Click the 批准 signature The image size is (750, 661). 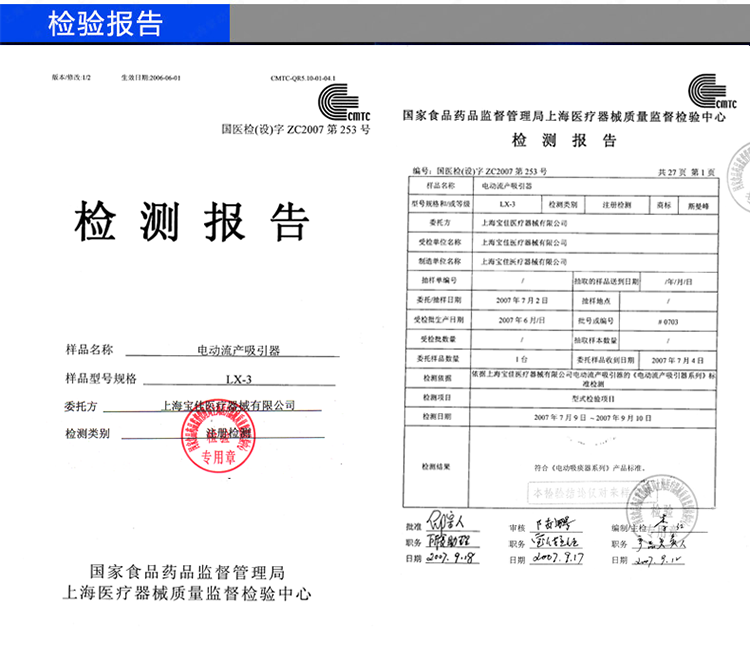click(x=446, y=520)
